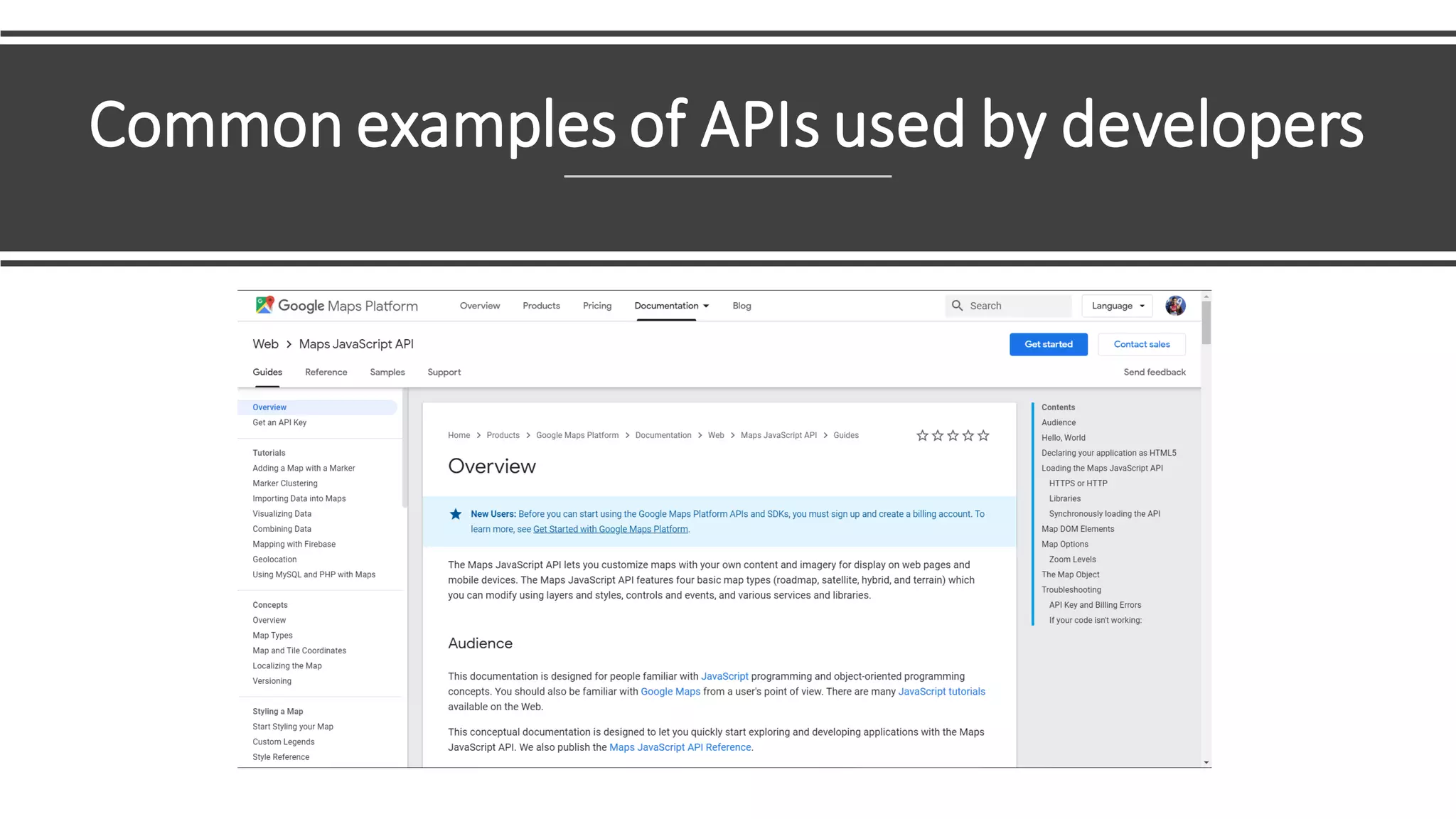Give the page a five-star rating
Image resolution: width=1456 pixels, height=819 pixels.
click(x=983, y=435)
